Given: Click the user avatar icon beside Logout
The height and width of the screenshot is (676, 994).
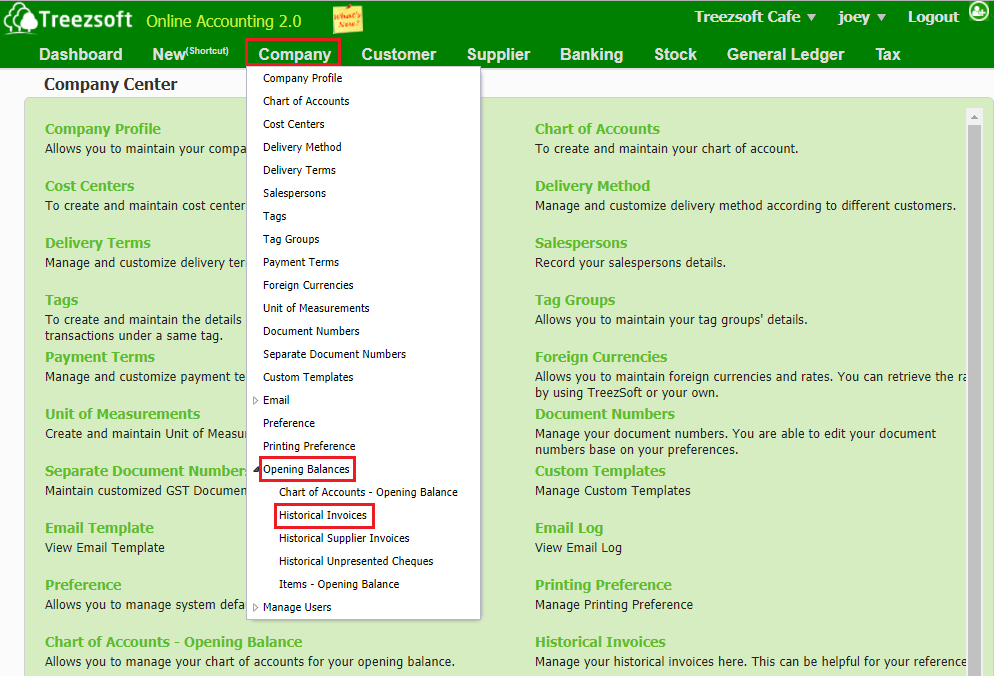Looking at the screenshot, I should pyautogui.click(x=979, y=11).
